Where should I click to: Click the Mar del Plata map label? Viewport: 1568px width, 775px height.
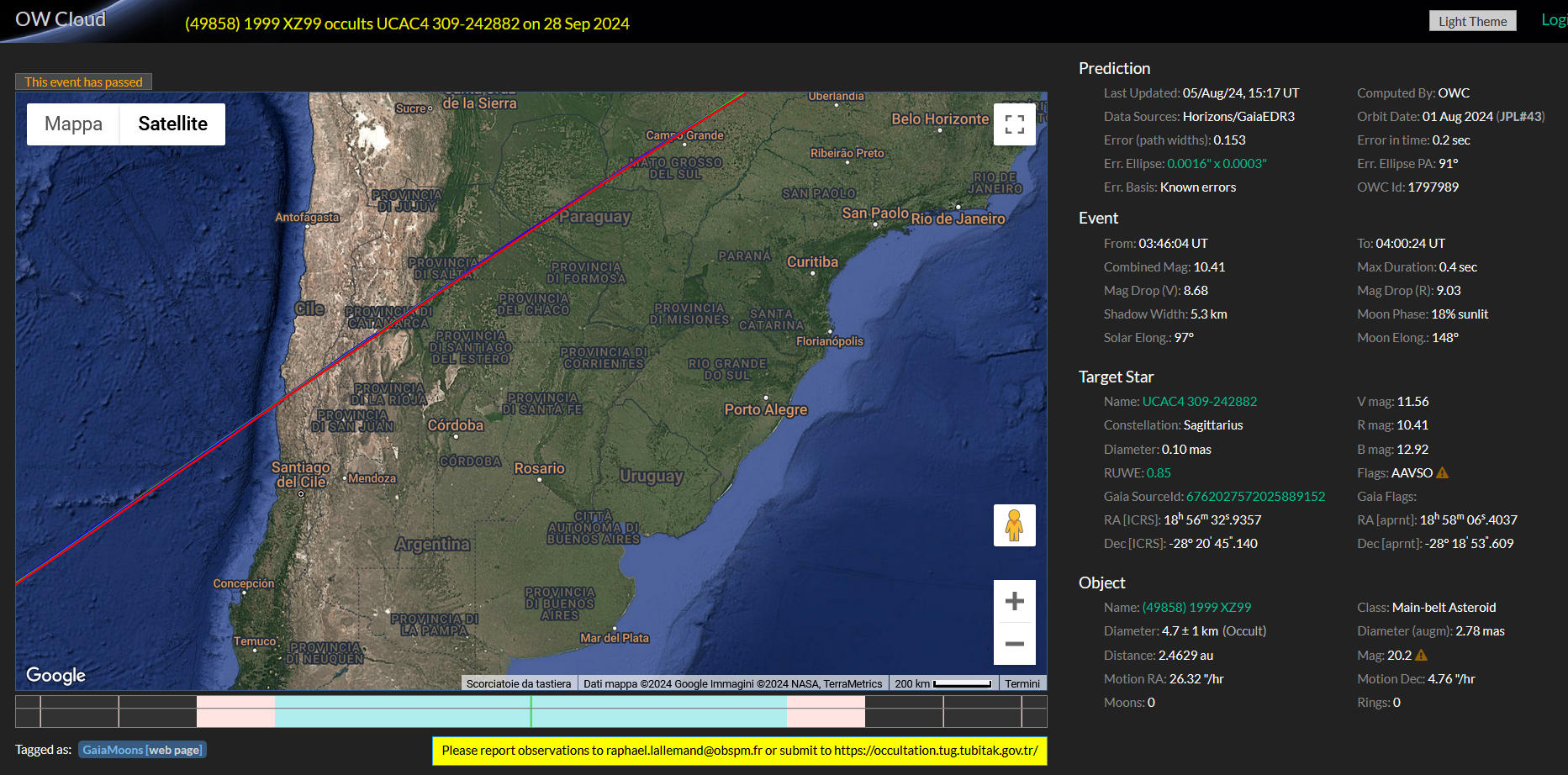[615, 638]
